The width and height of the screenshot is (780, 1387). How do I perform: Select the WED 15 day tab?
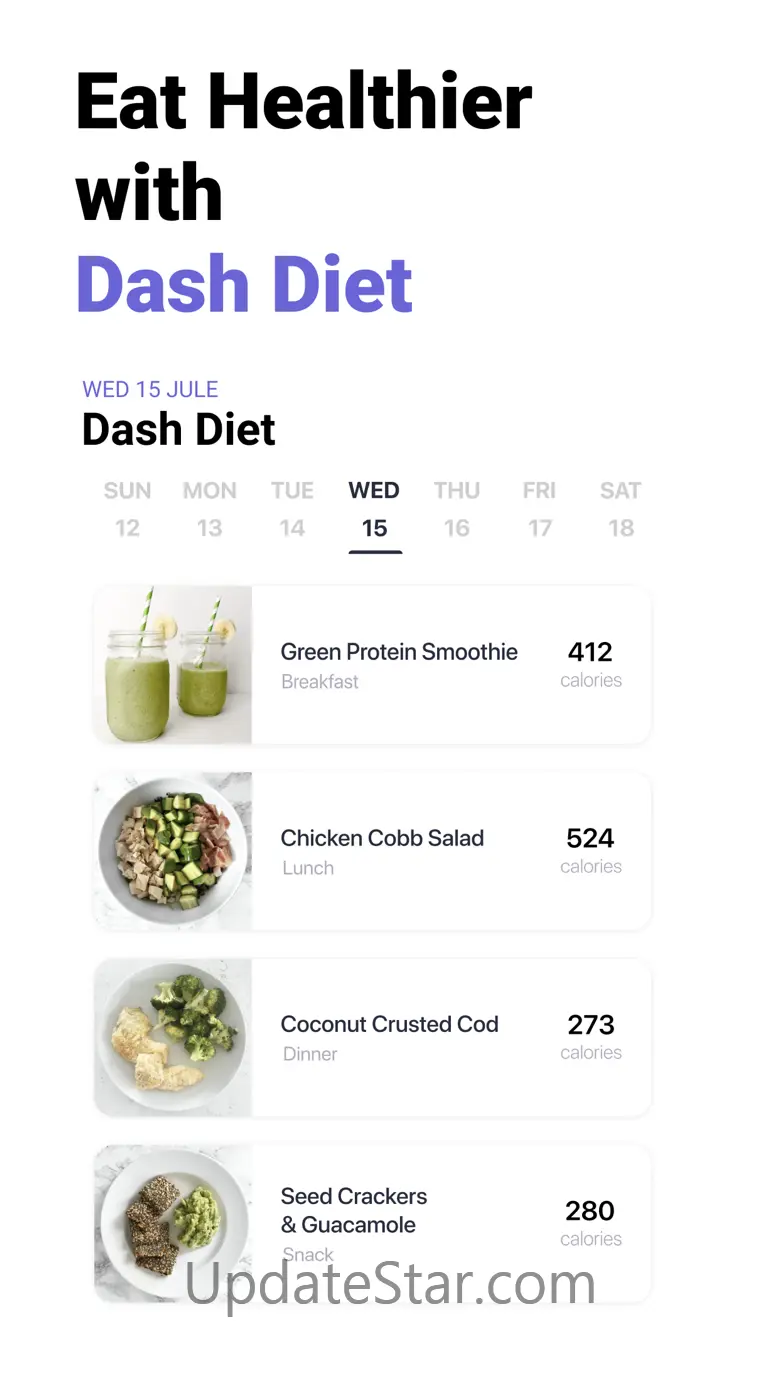coord(374,511)
